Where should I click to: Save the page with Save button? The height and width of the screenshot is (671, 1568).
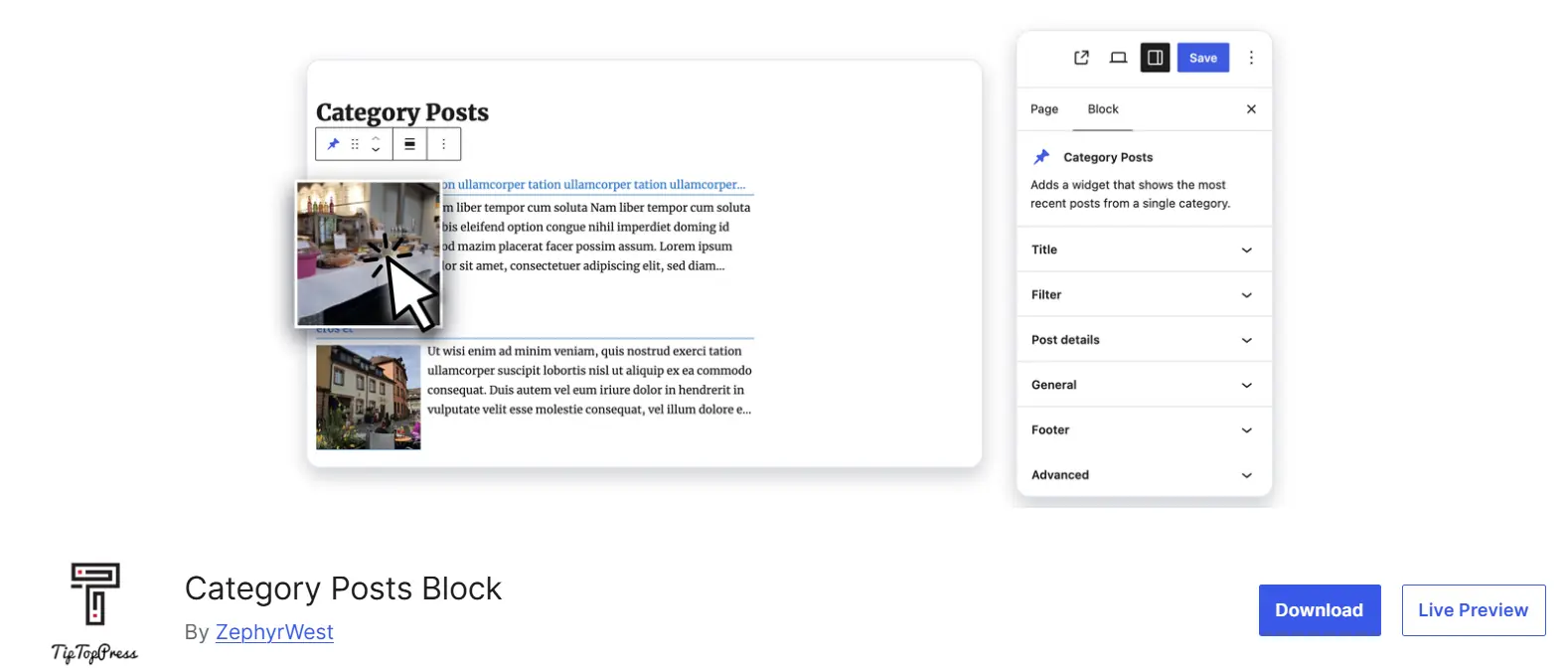[x=1203, y=58]
